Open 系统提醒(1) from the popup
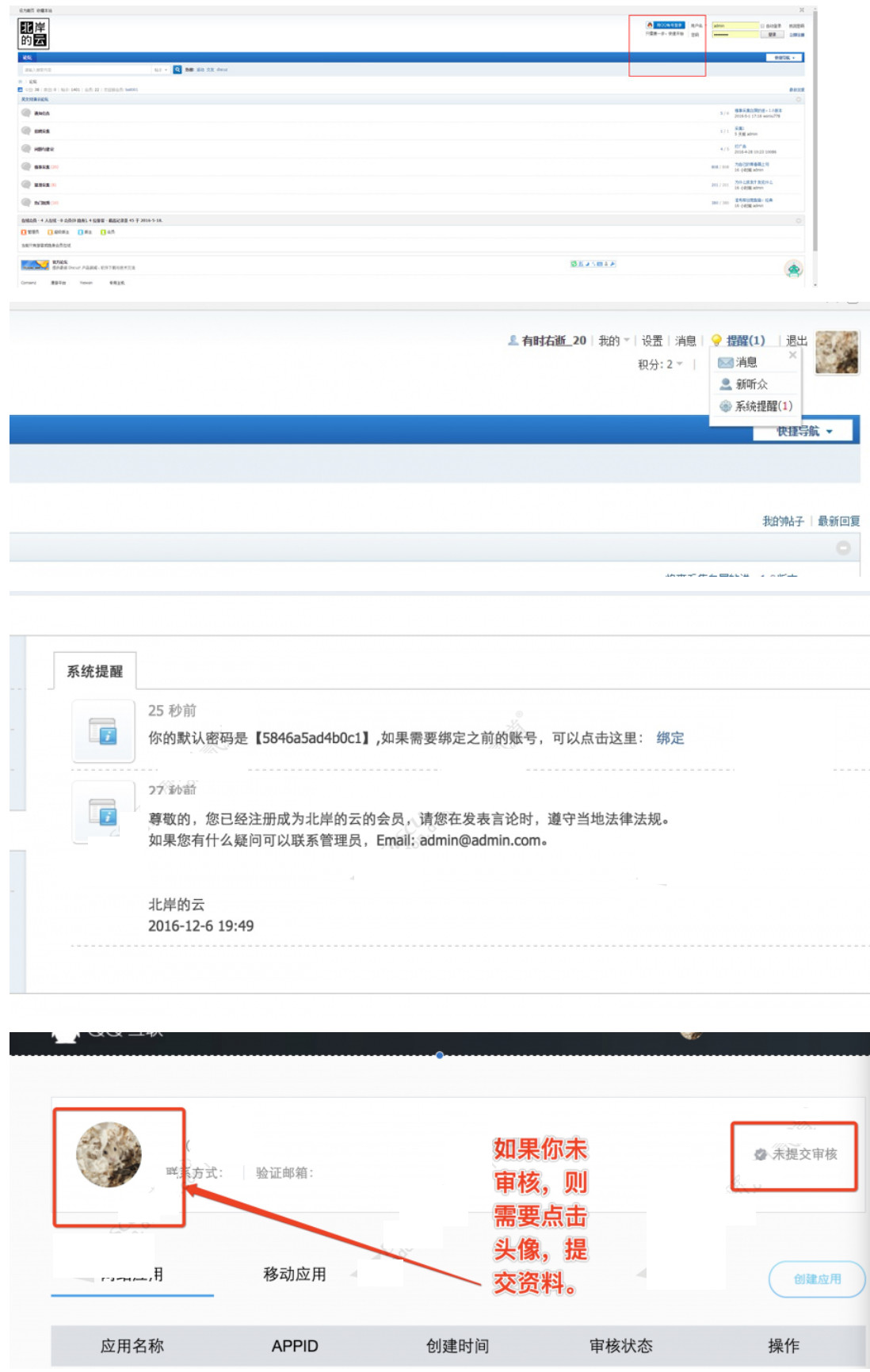870x1372 pixels. pyautogui.click(x=756, y=406)
